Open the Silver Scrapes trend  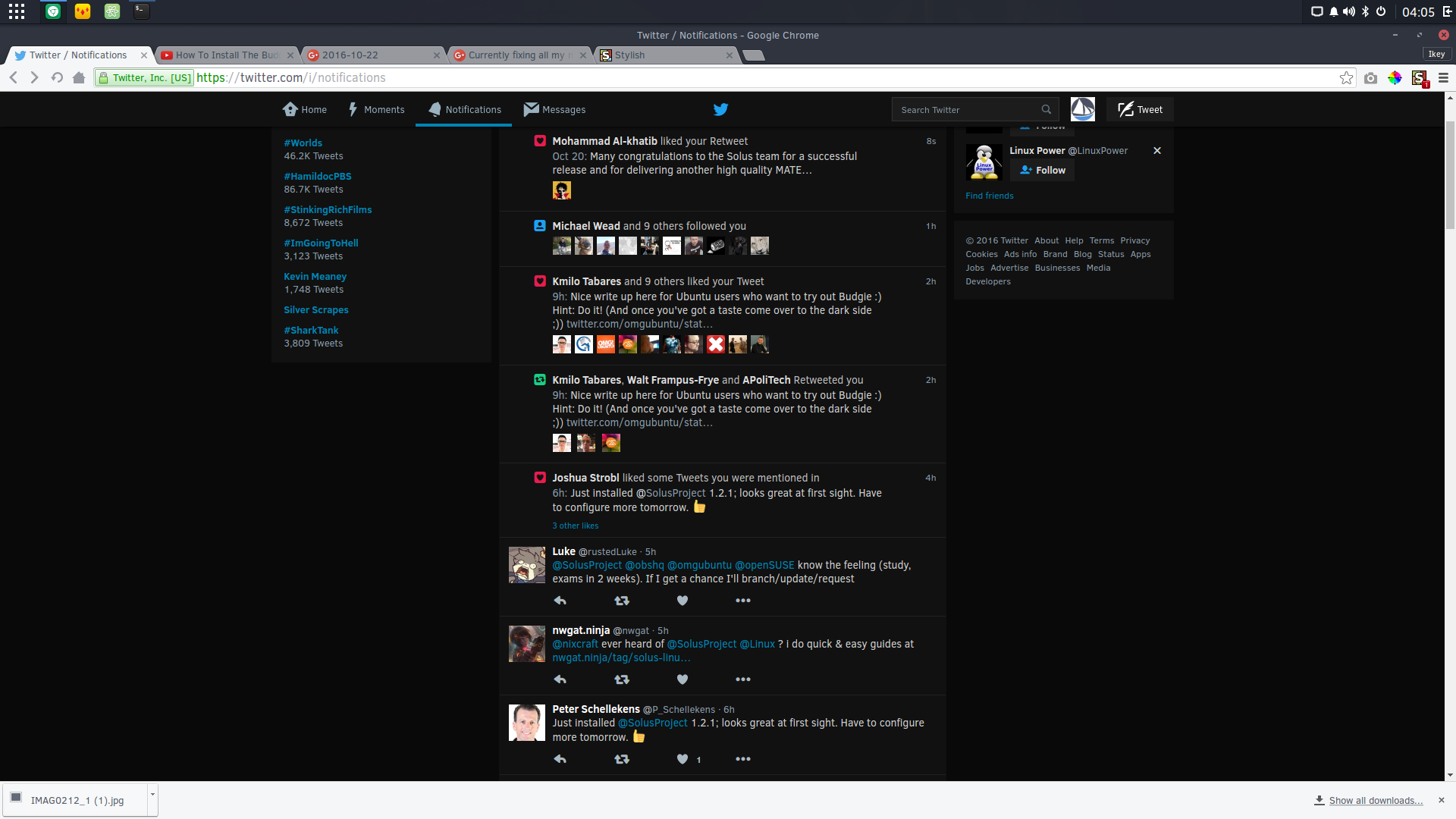(x=316, y=310)
